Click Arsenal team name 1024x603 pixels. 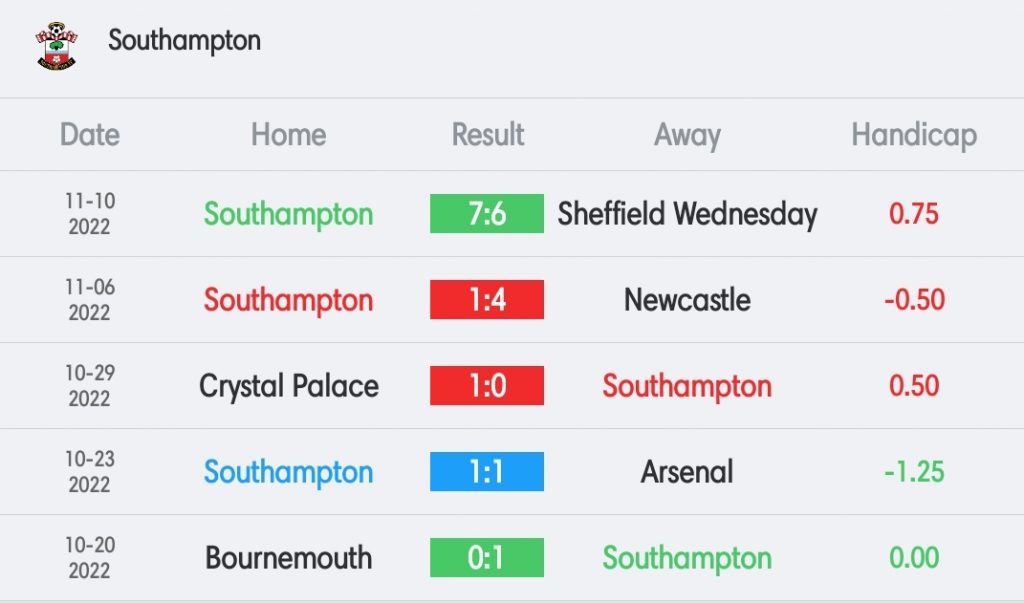(x=687, y=472)
